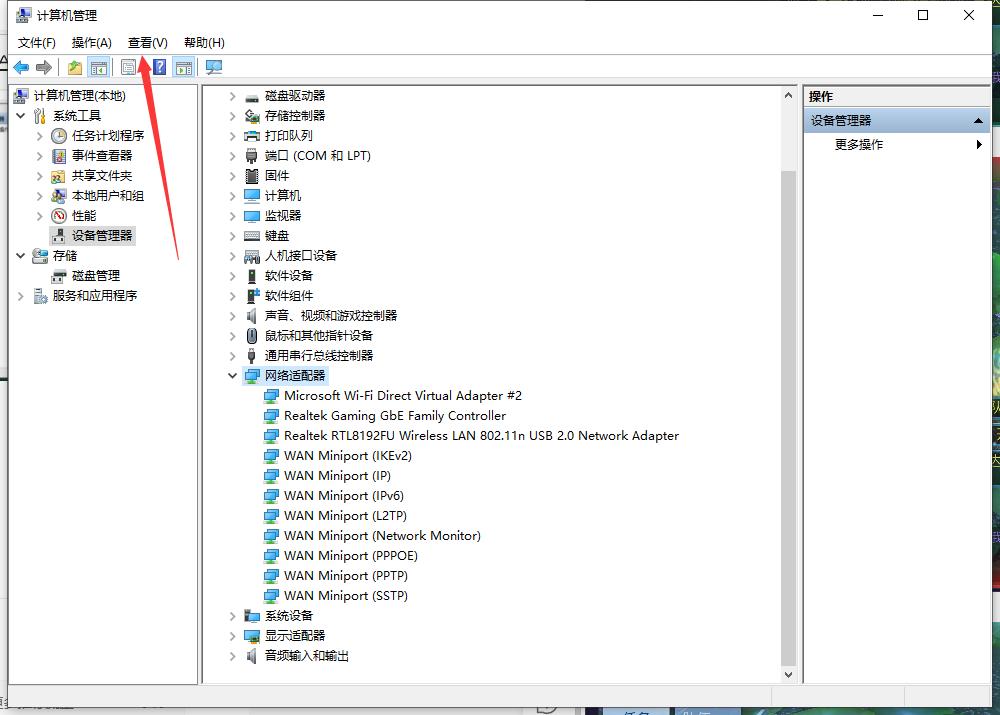
Task: Click the Back arrow toolbar icon
Action: (x=21, y=67)
